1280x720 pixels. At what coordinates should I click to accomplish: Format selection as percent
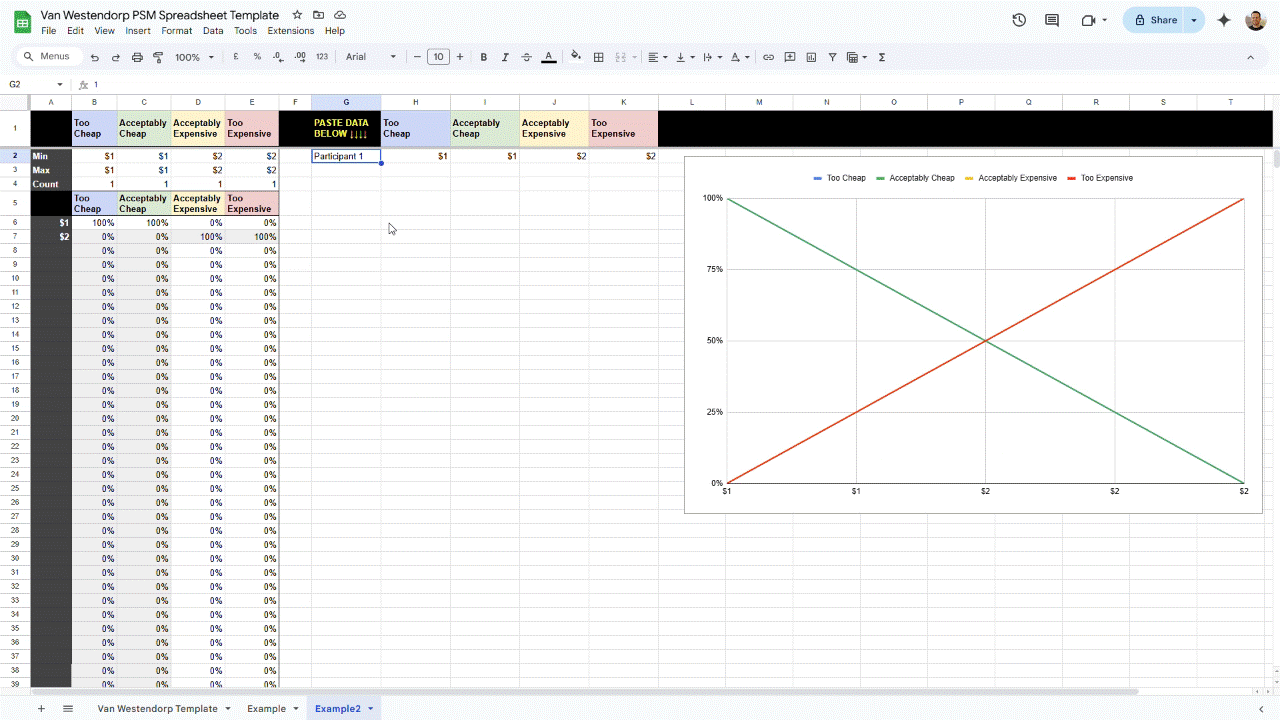[255, 57]
